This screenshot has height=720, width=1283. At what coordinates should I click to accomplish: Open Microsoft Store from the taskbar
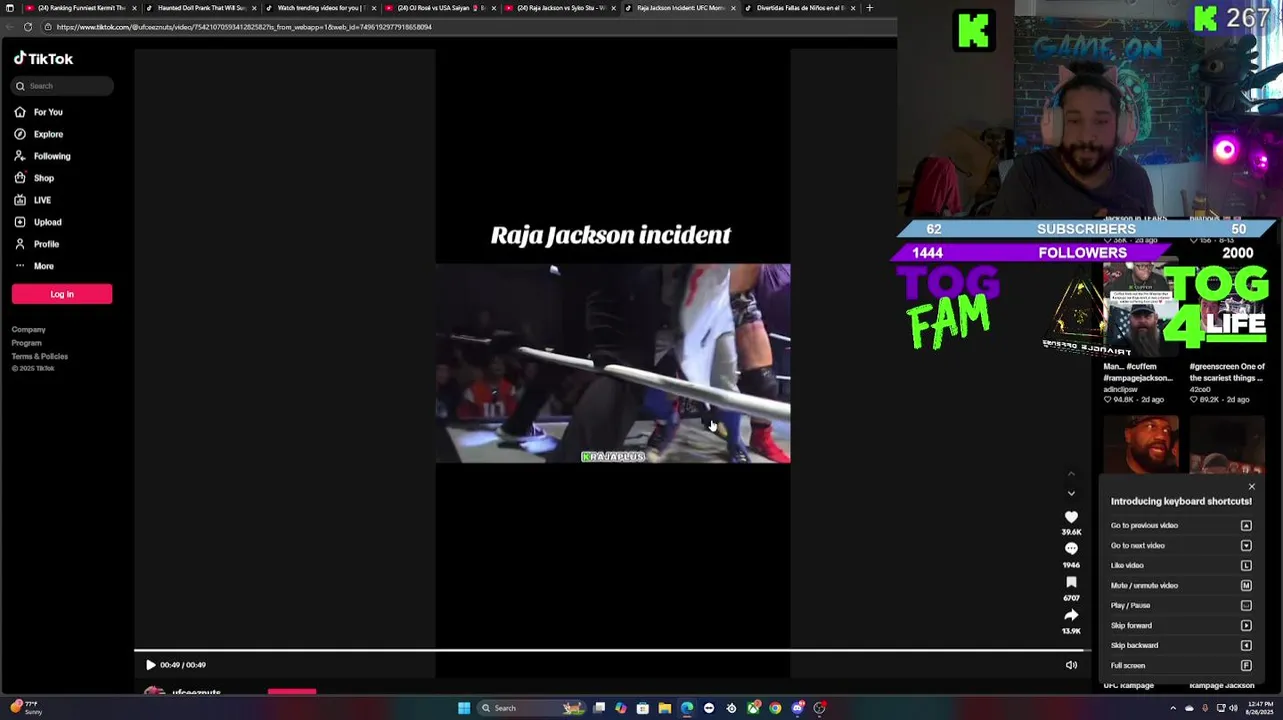click(642, 708)
